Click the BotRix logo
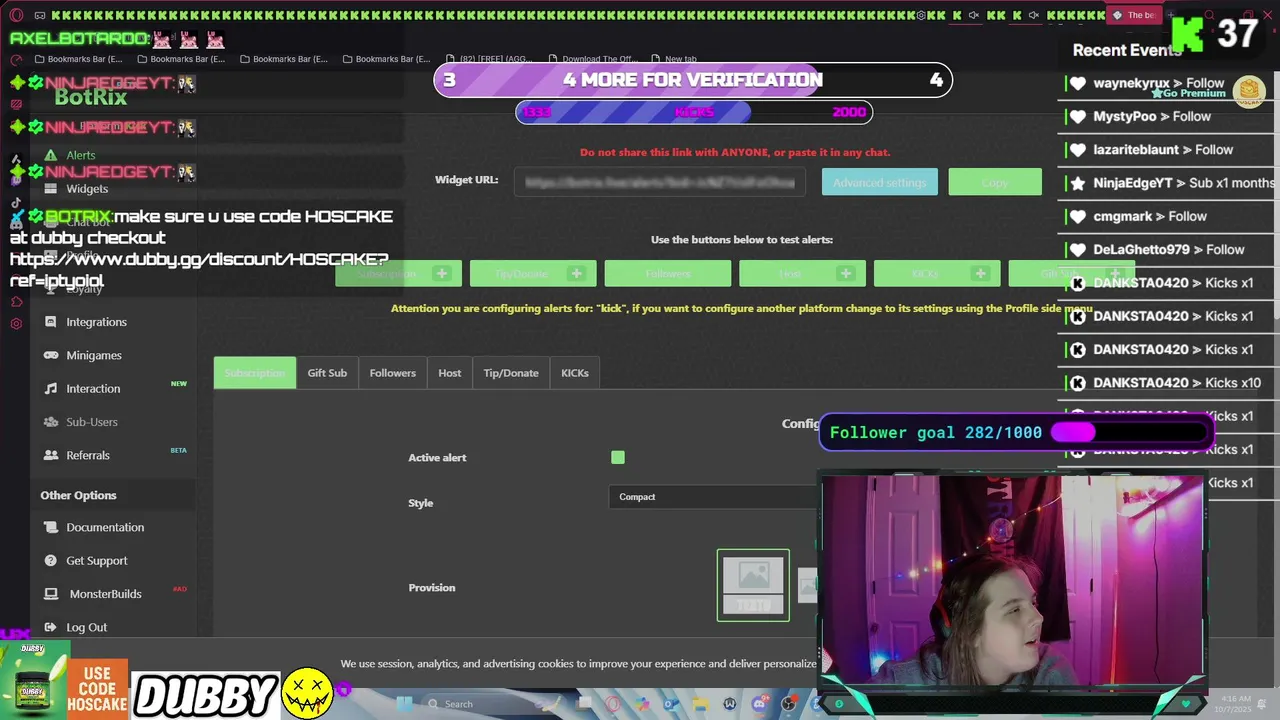1280x720 pixels. pyautogui.click(x=90, y=97)
